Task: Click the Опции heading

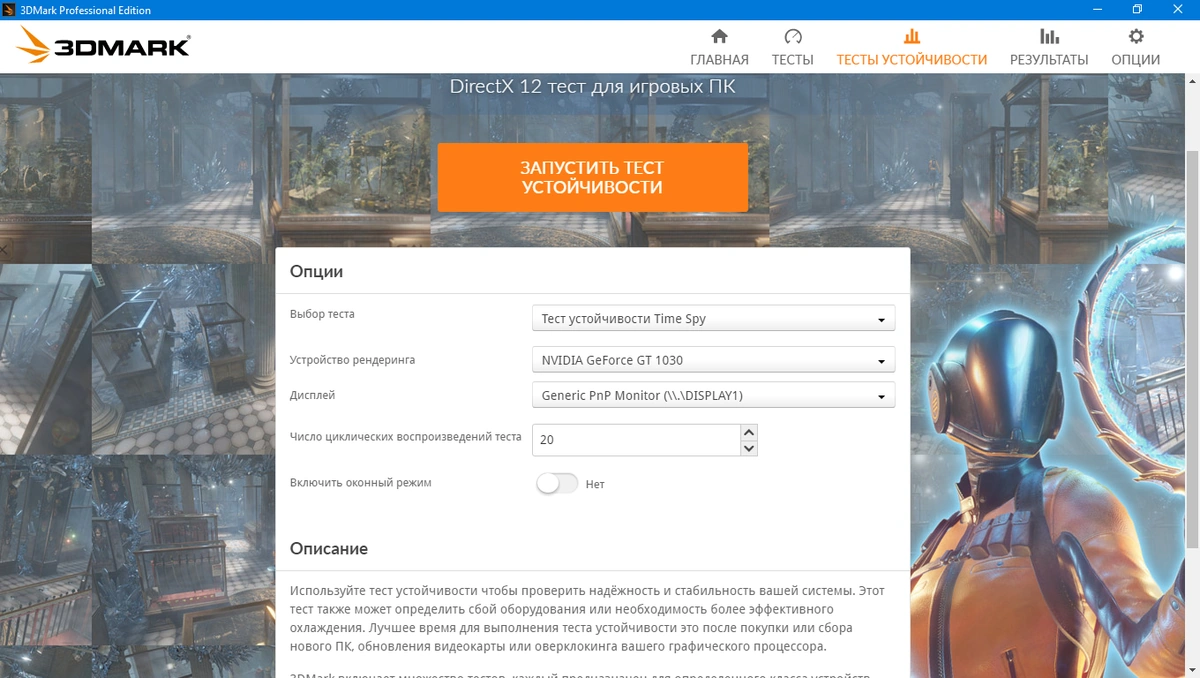Action: tap(316, 271)
